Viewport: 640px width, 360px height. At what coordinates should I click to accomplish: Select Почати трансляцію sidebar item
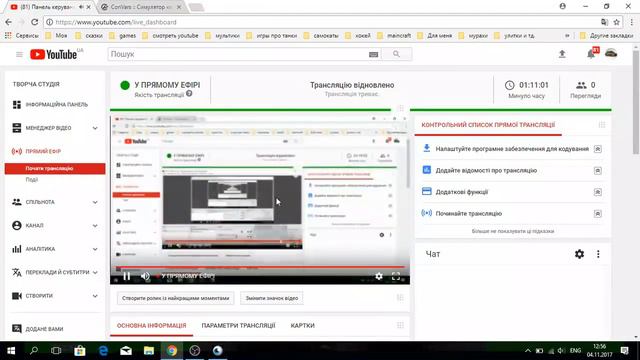[x=55, y=169]
